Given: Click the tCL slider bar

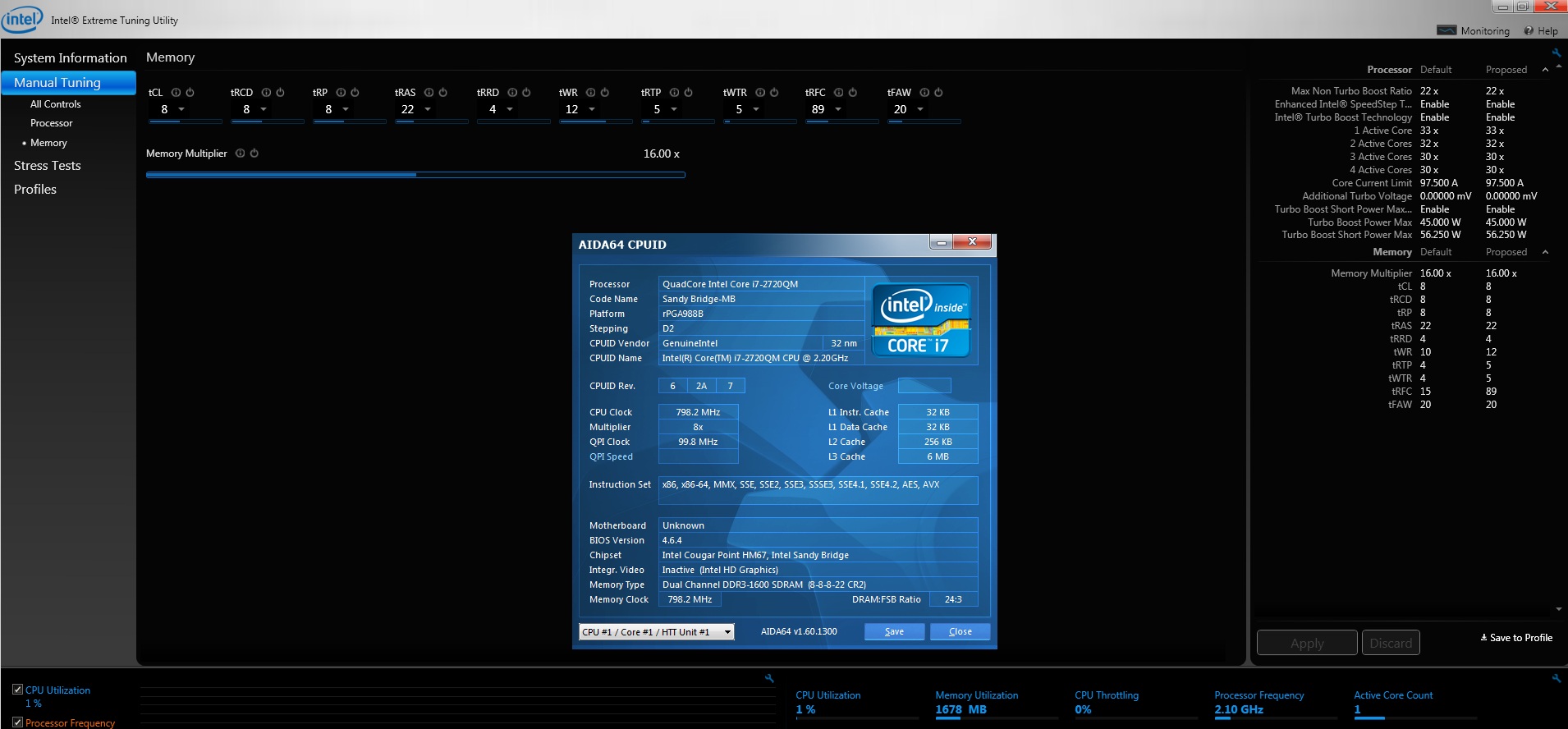Looking at the screenshot, I should (x=185, y=121).
